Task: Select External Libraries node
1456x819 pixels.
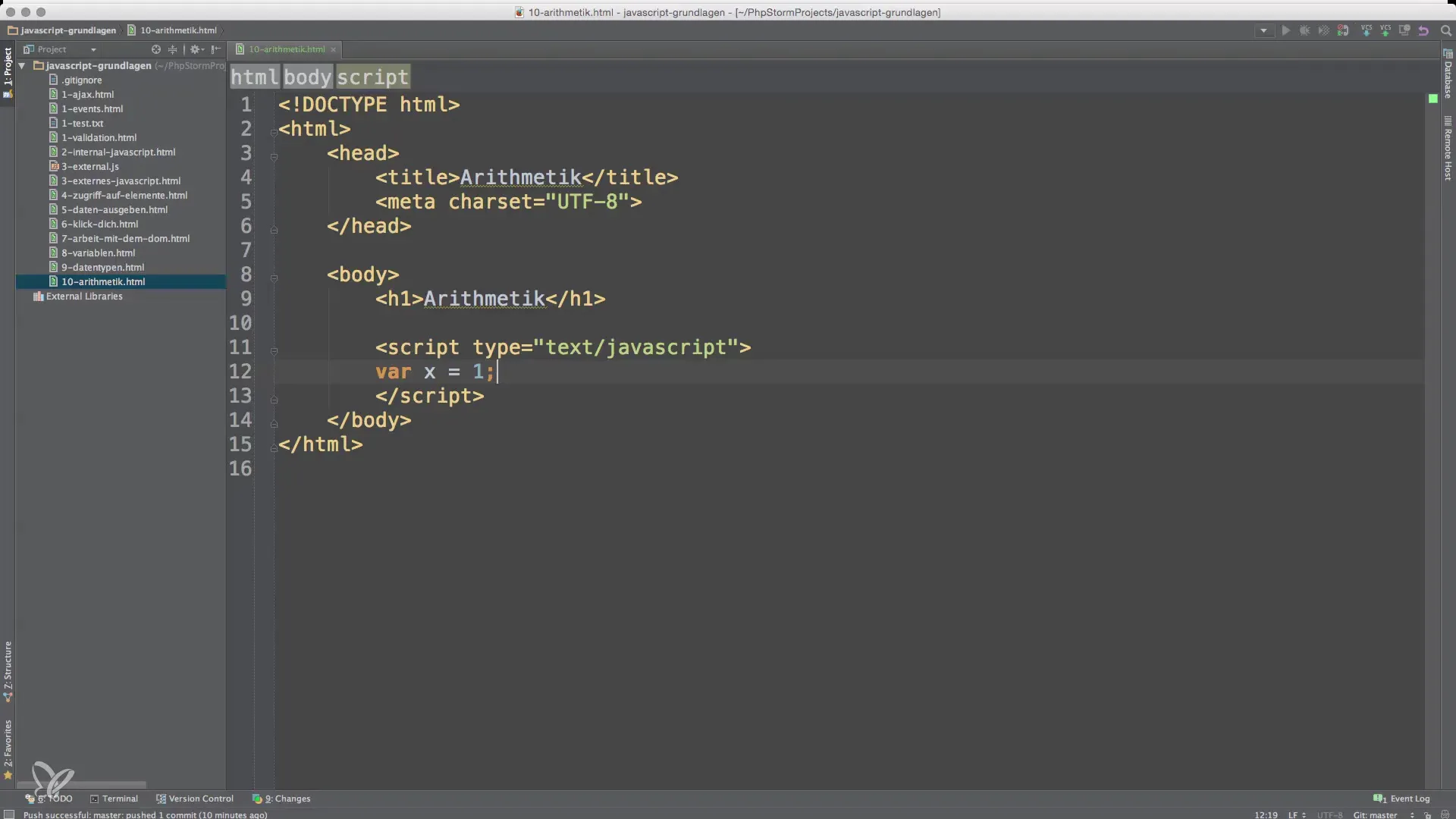Action: click(77, 297)
